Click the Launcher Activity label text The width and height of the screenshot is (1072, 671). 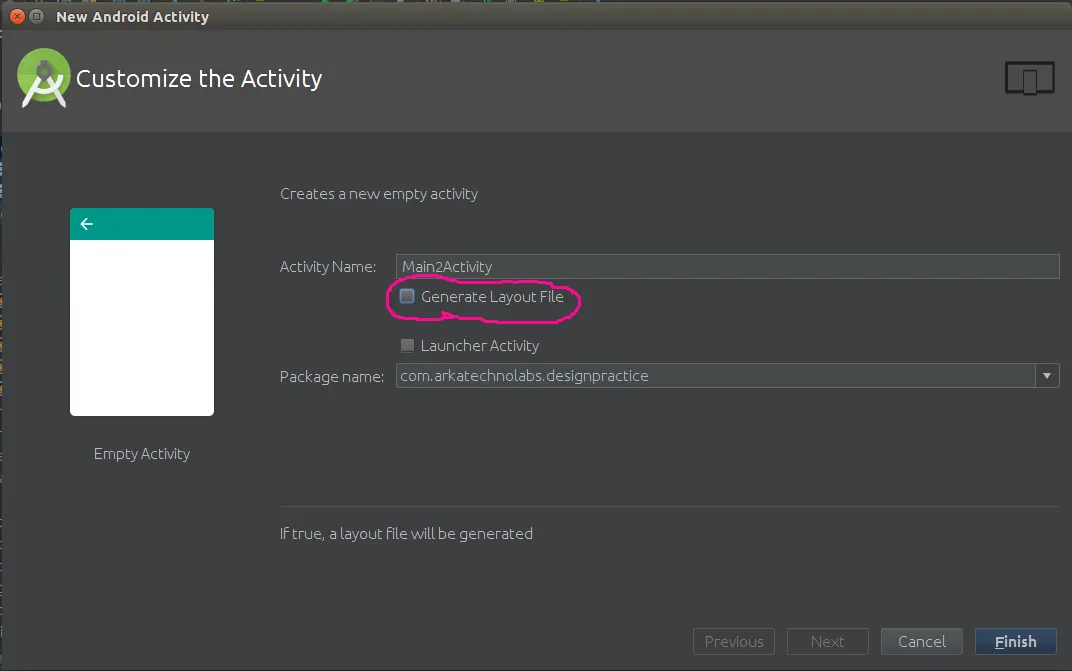tap(480, 346)
